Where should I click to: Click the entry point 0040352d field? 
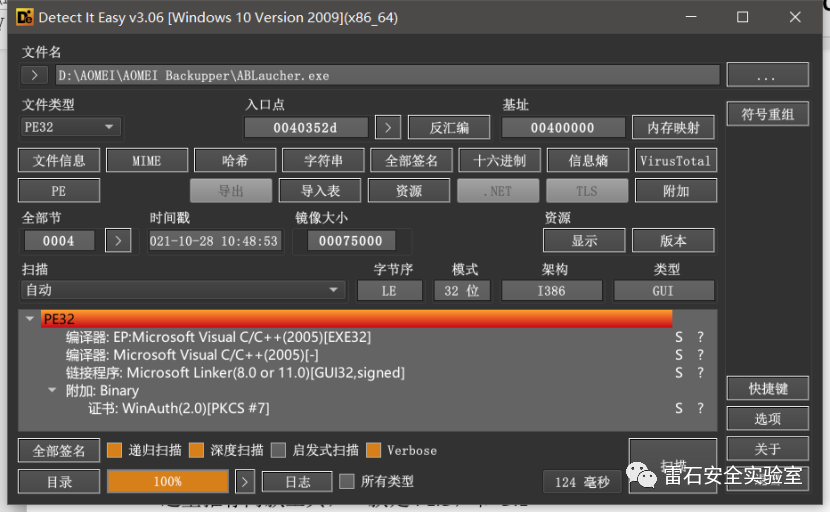tap(305, 128)
